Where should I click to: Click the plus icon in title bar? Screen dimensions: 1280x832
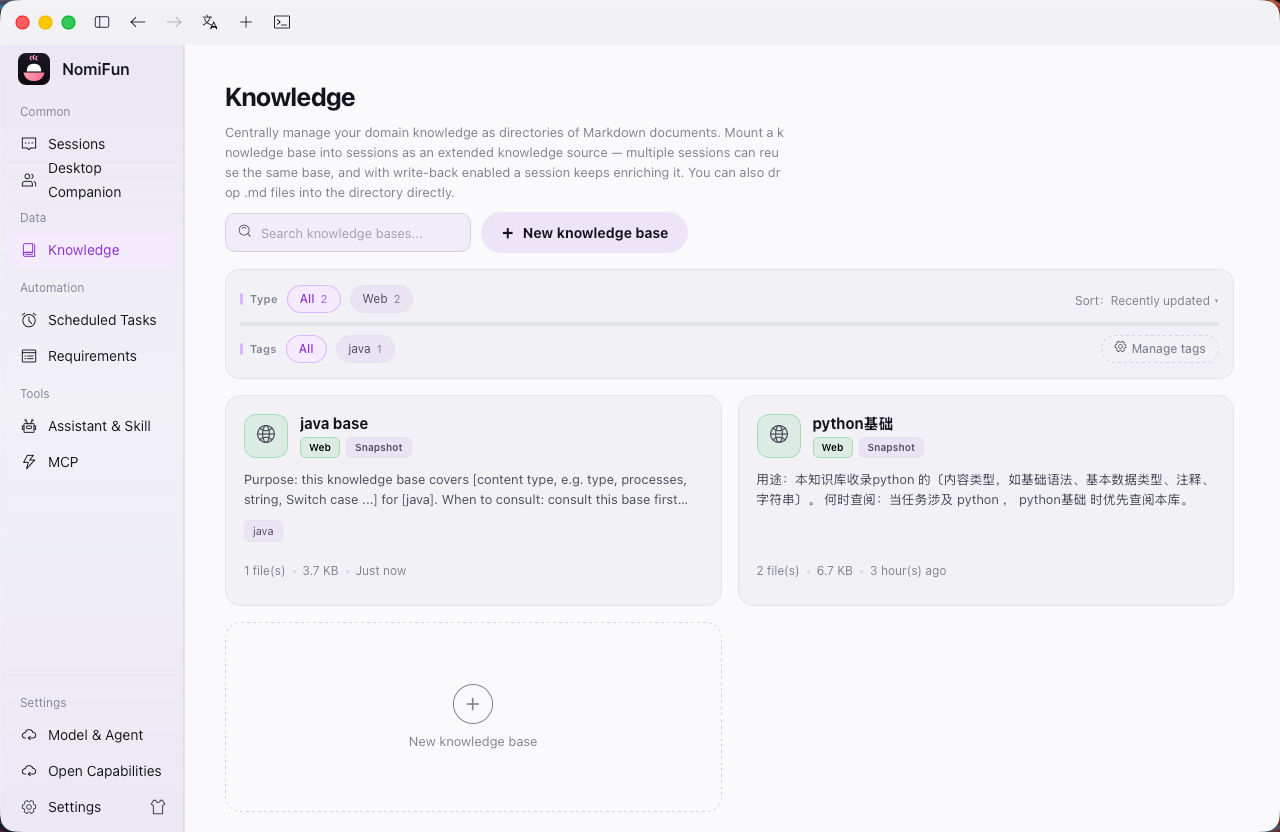(x=246, y=22)
